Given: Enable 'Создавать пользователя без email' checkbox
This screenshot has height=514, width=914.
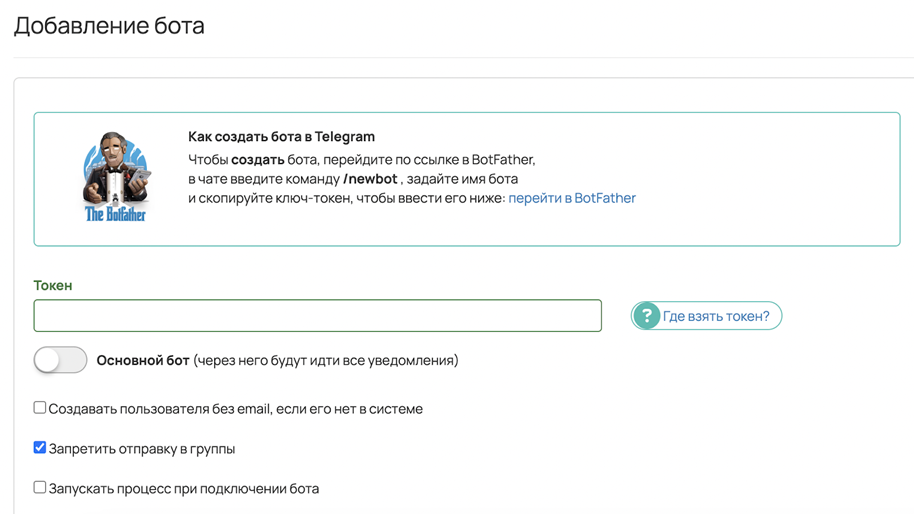Looking at the screenshot, I should tap(40, 408).
